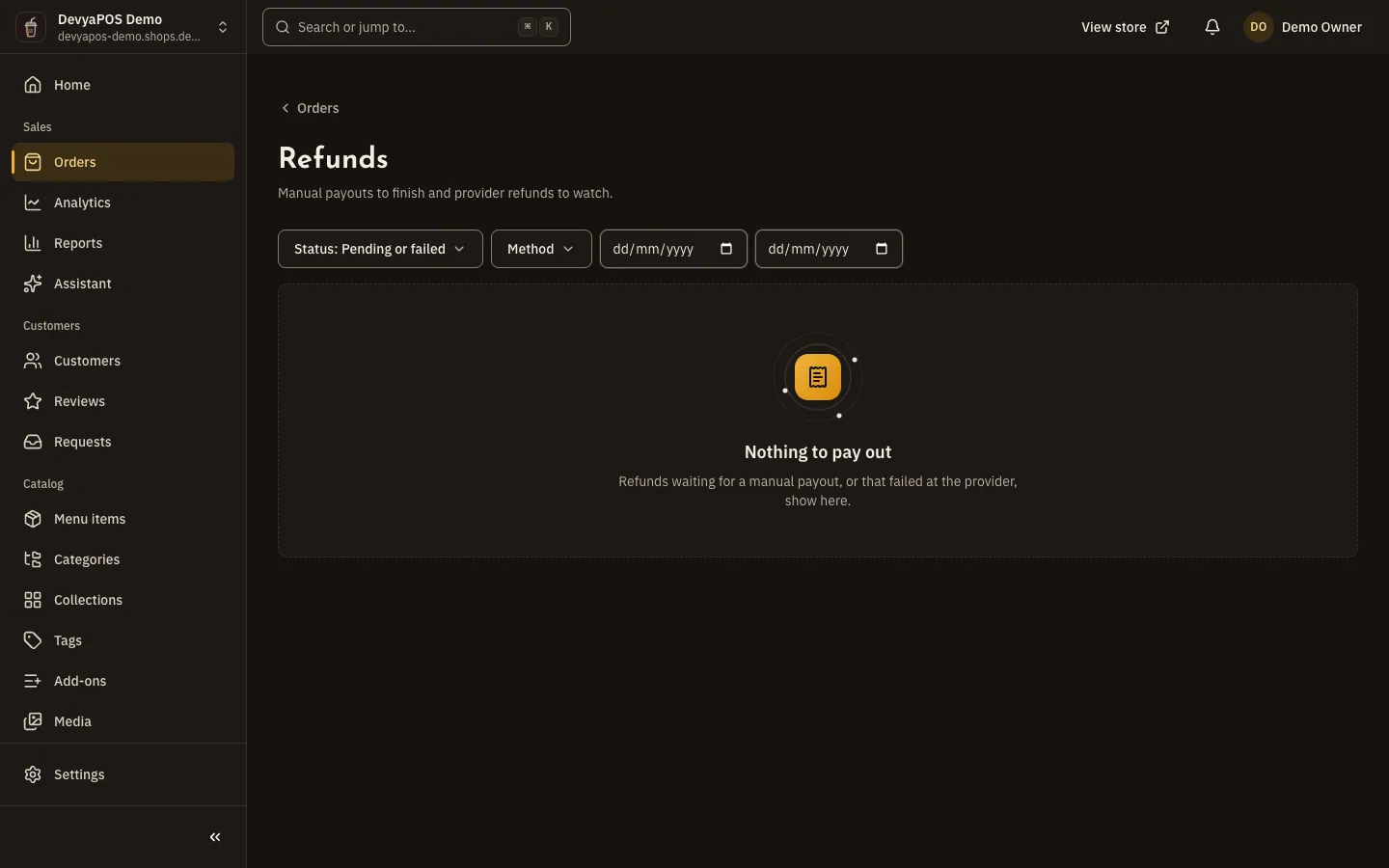Collapse the sidebar with double chevron
Image resolution: width=1389 pixels, height=868 pixels.
click(x=215, y=837)
